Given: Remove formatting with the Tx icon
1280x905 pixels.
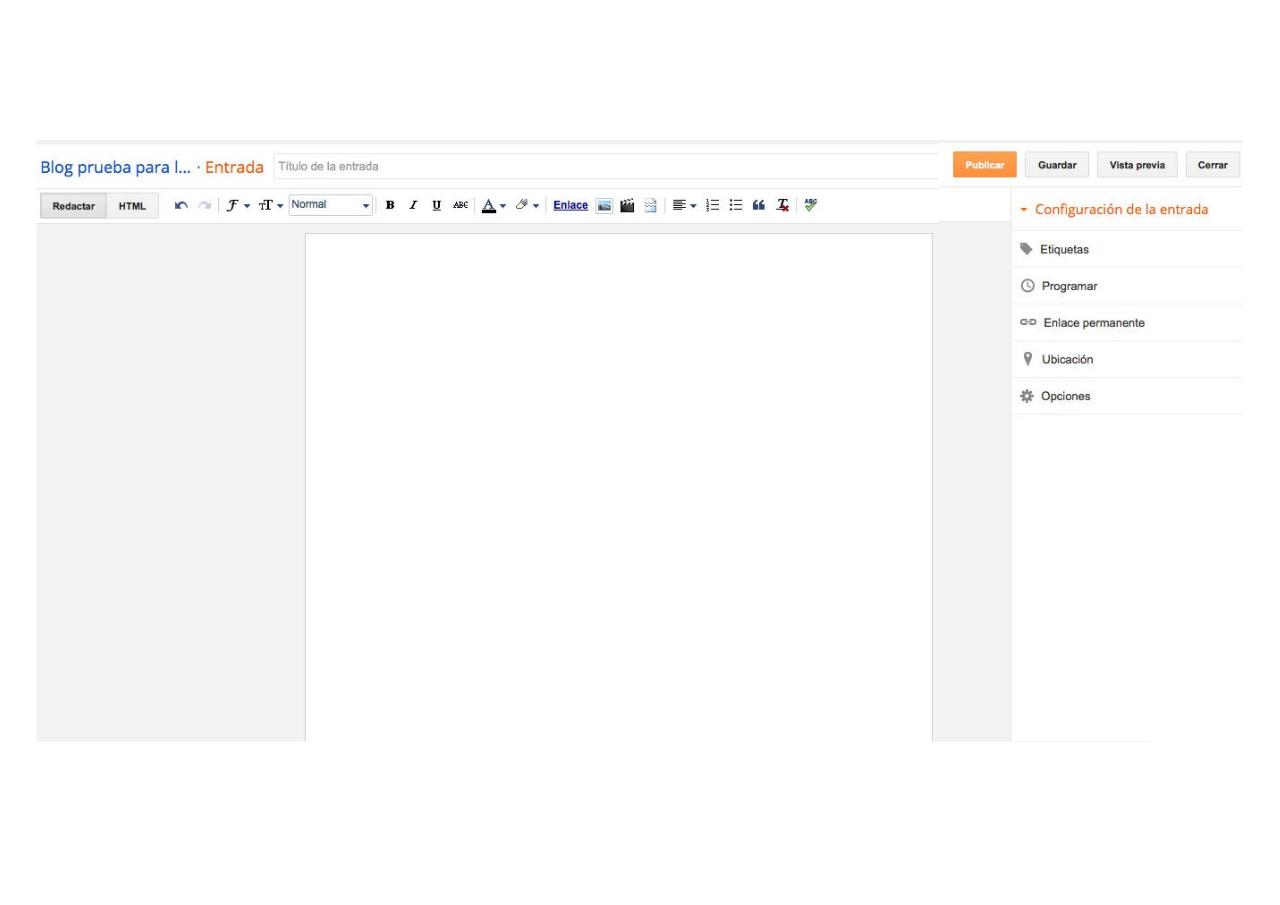Looking at the screenshot, I should tap(780, 206).
